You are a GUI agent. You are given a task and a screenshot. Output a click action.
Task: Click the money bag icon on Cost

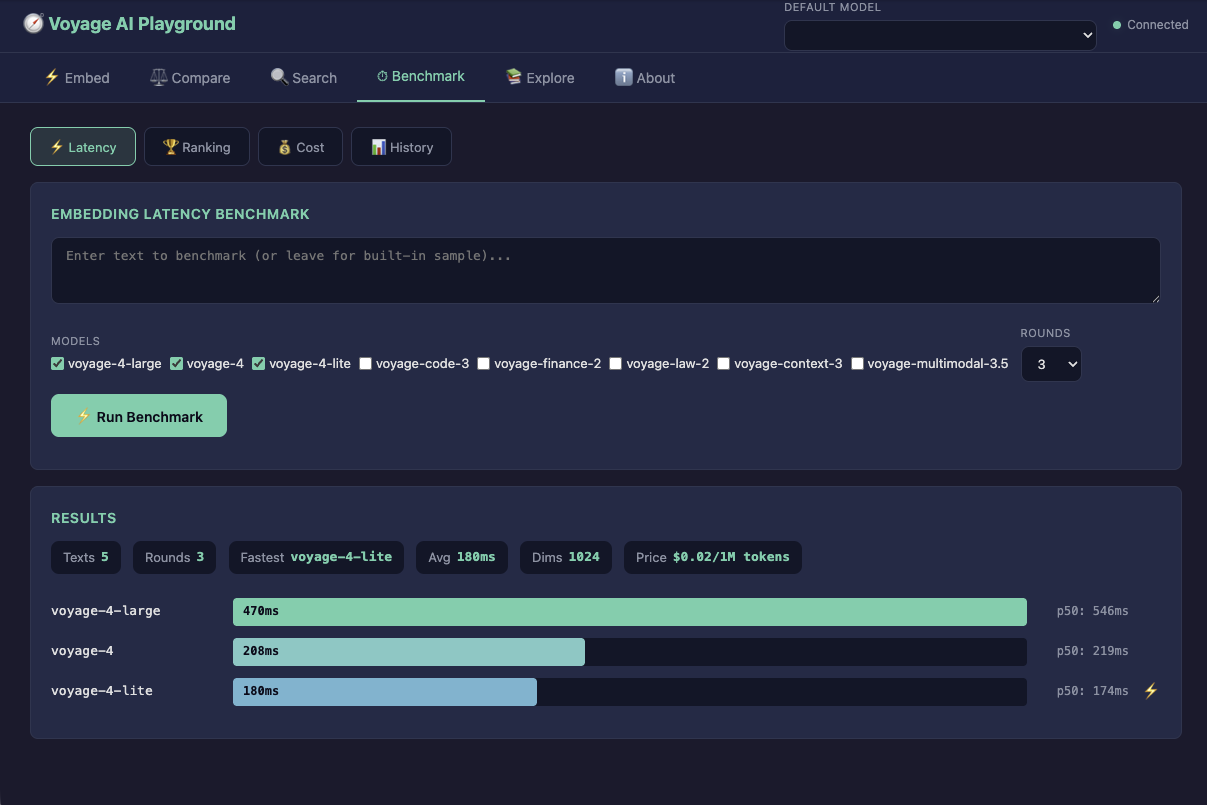[284, 147]
